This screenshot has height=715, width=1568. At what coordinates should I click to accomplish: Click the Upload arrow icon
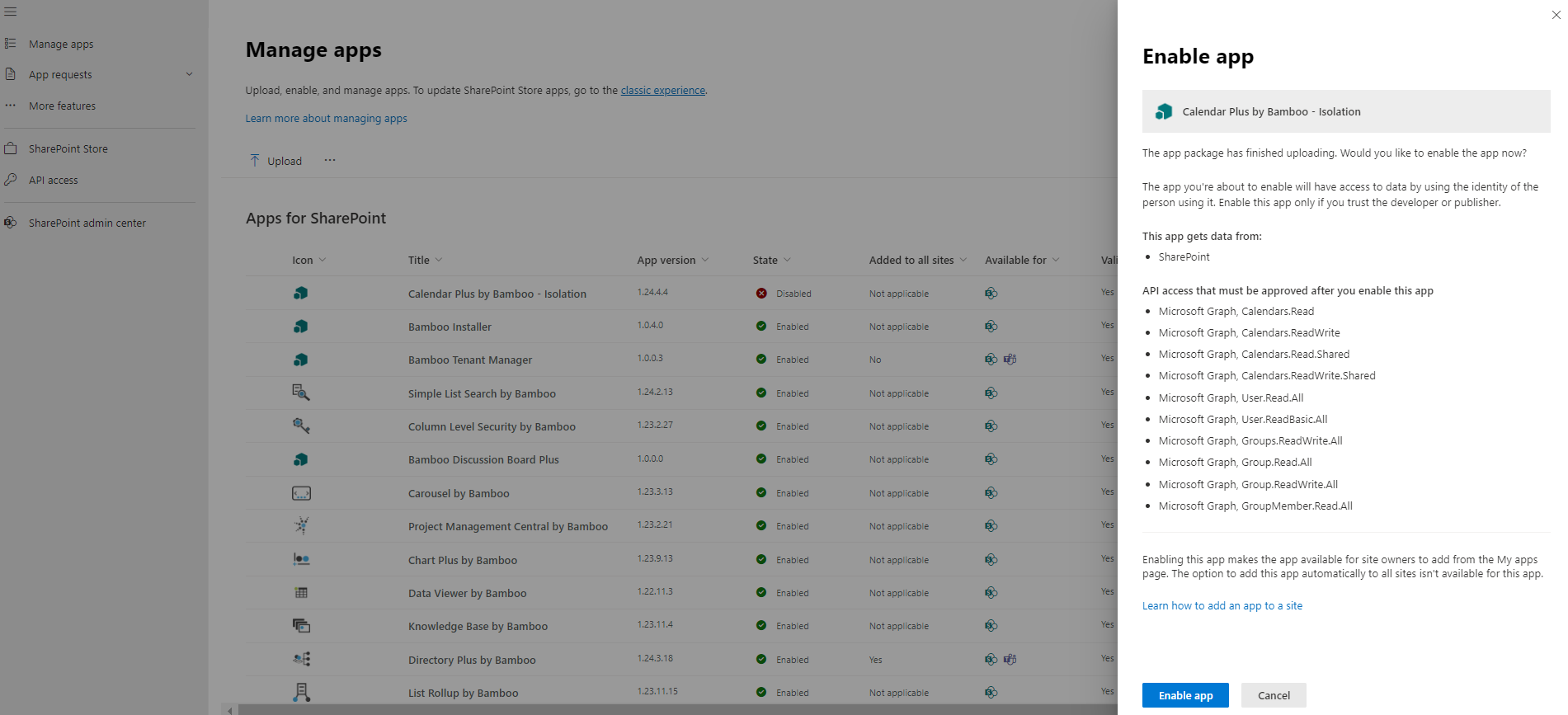(x=255, y=160)
